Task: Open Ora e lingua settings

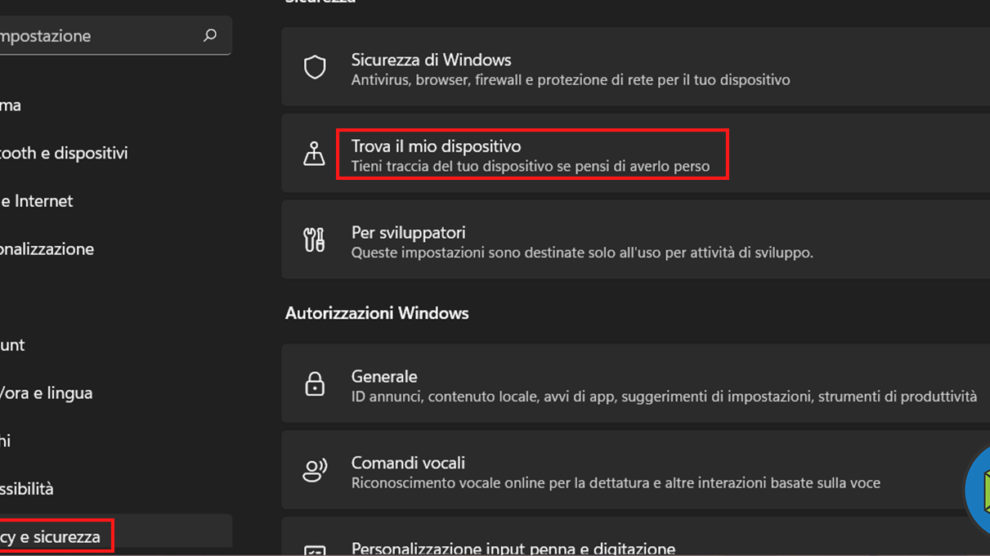Action: pos(47,393)
